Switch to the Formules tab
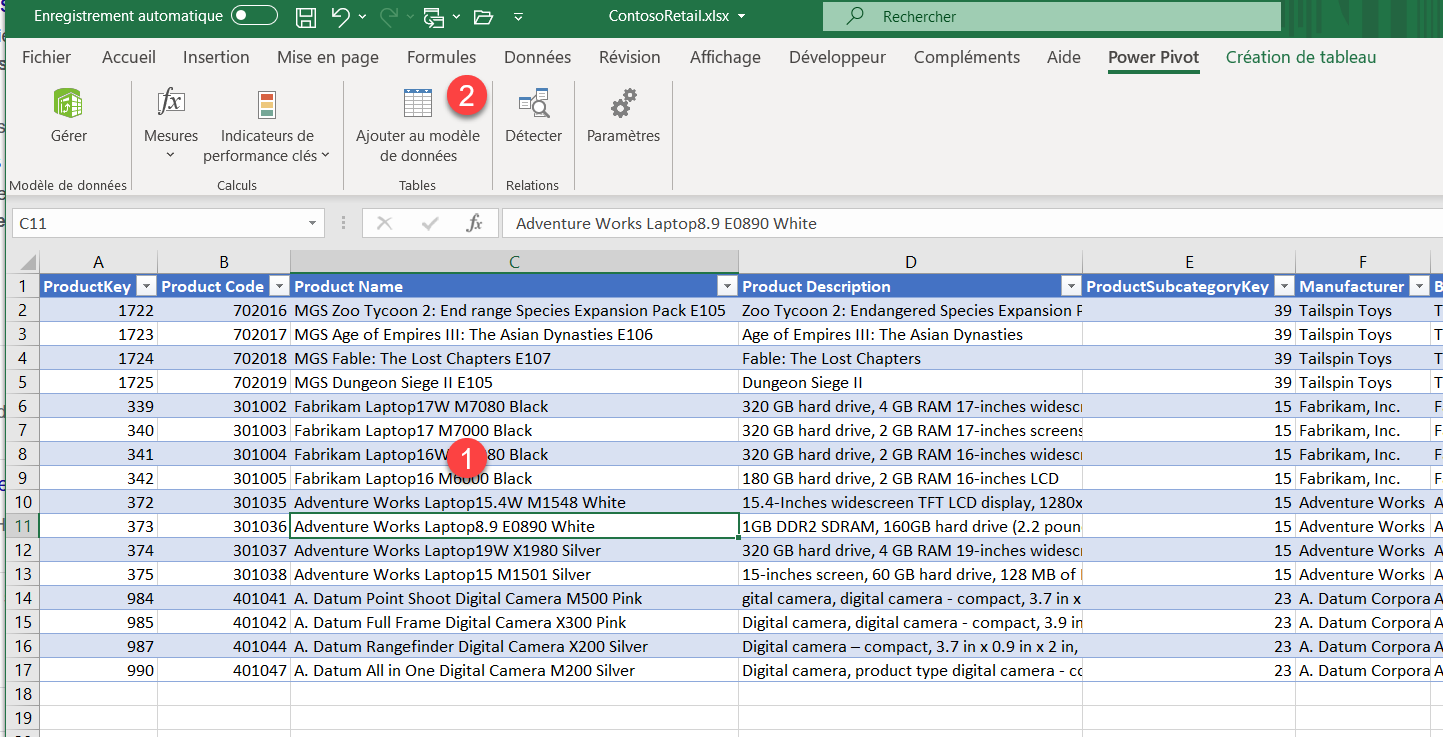This screenshot has height=737, width=1443. point(442,57)
